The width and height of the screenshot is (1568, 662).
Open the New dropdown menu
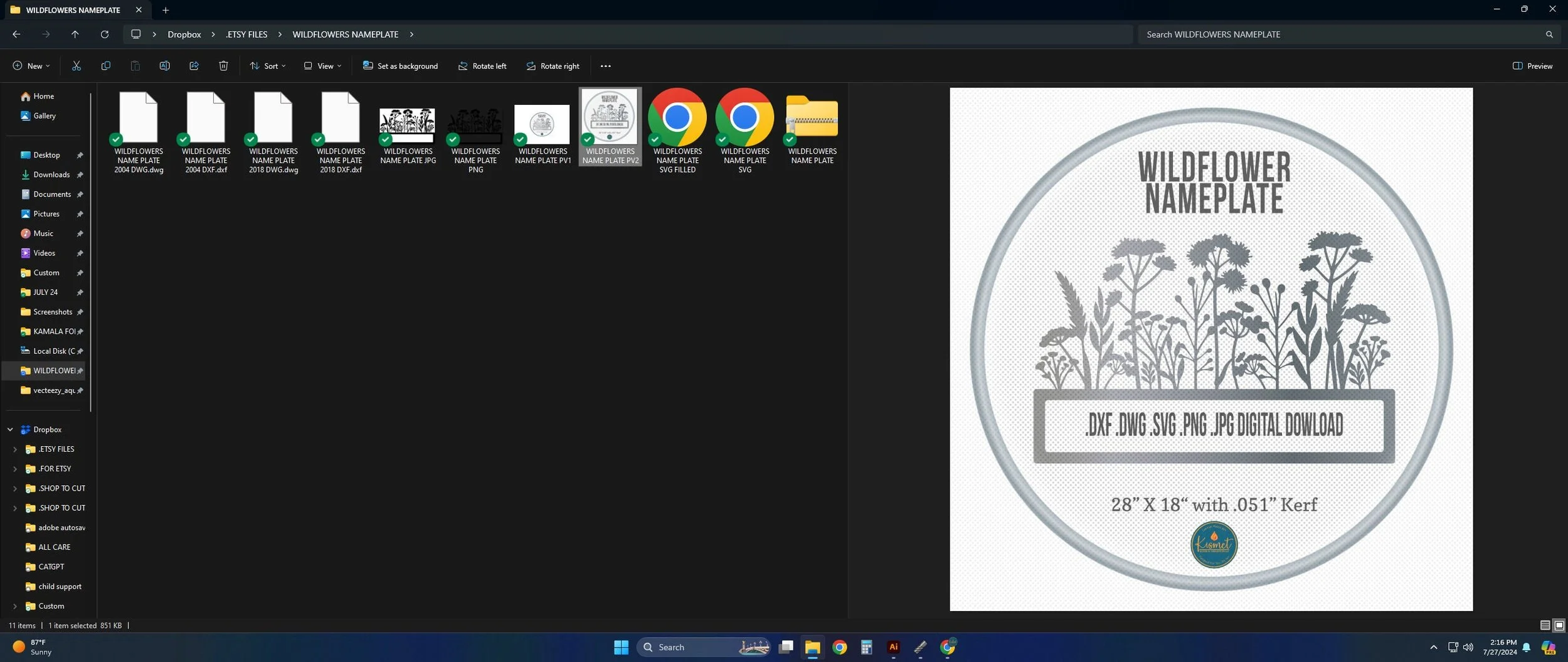(x=31, y=66)
